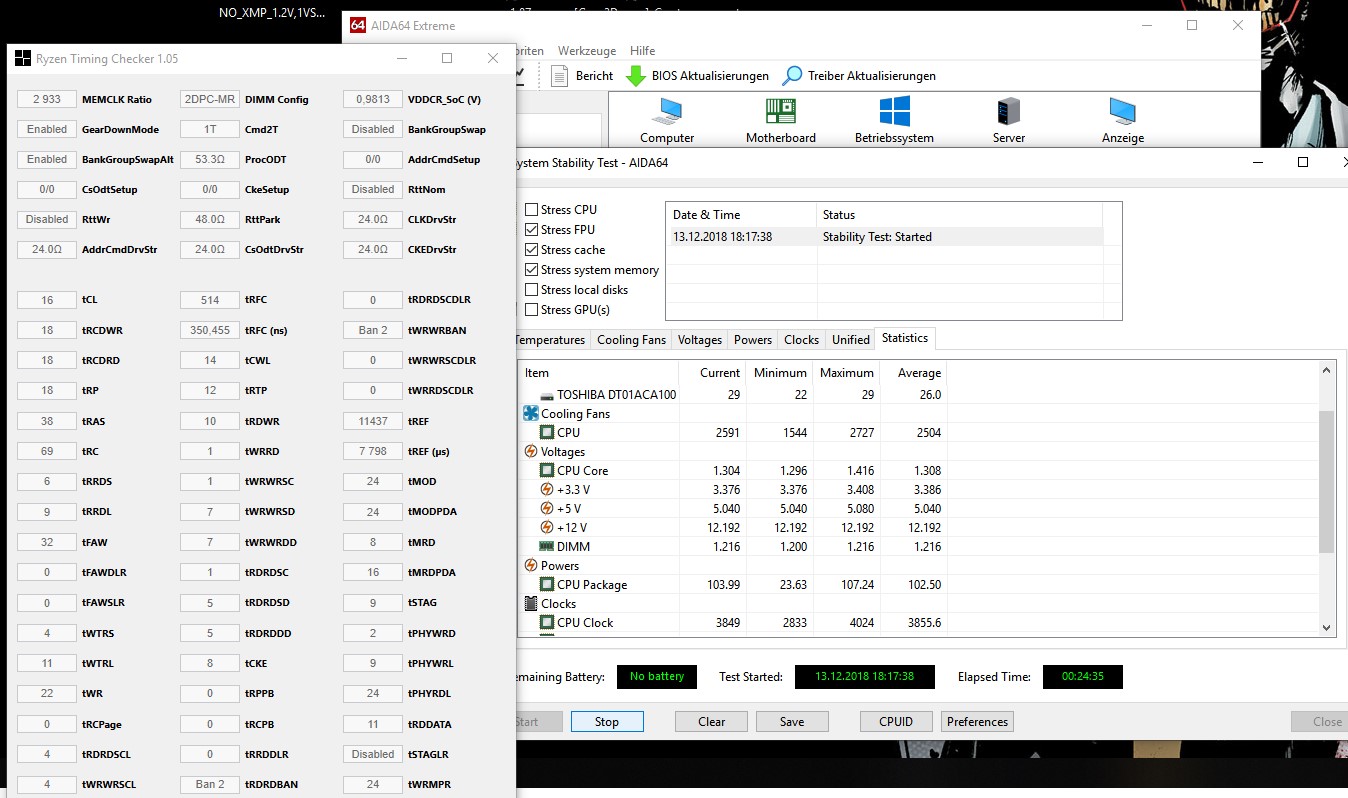Viewport: 1348px width, 798px height.
Task: Uncheck the Stress cache checkbox
Action: (x=531, y=250)
